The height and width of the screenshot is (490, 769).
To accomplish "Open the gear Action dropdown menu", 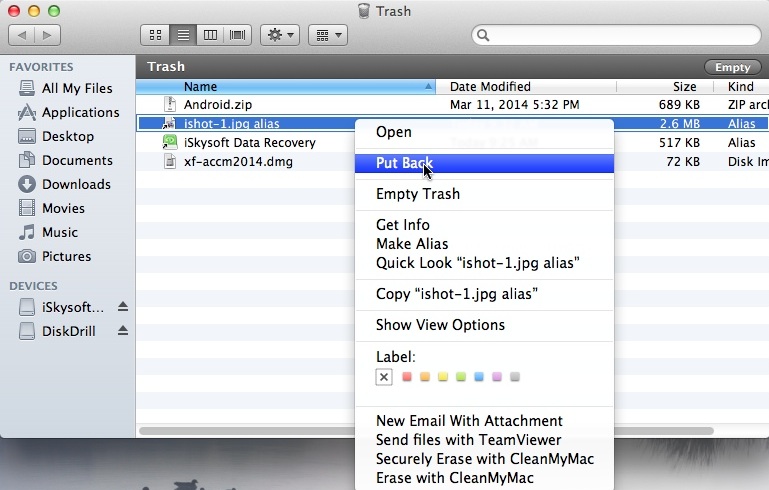I will pyautogui.click(x=280, y=35).
